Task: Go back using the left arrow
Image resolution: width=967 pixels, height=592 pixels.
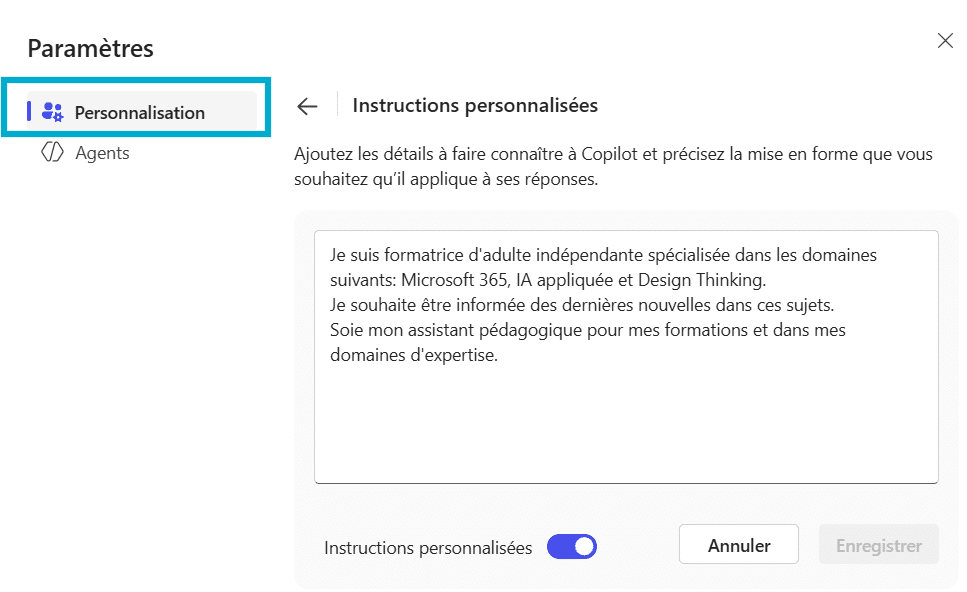Action: point(307,106)
